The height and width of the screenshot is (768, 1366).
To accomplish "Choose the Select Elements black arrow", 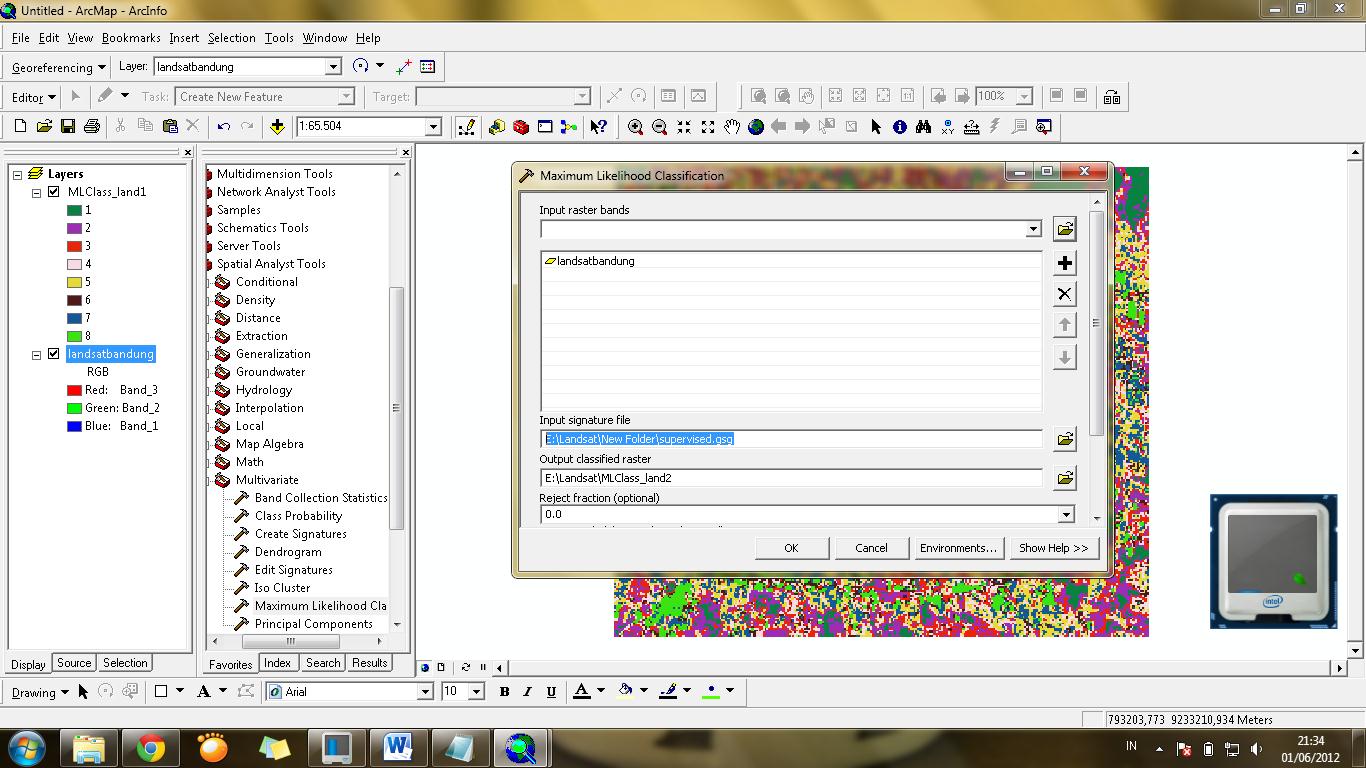I will point(876,126).
